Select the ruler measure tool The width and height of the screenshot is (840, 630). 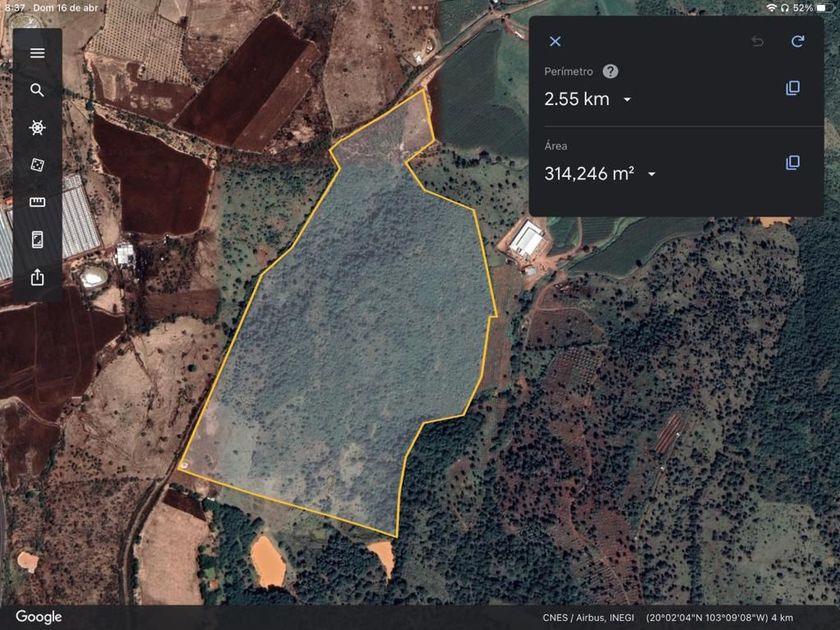pyautogui.click(x=37, y=202)
